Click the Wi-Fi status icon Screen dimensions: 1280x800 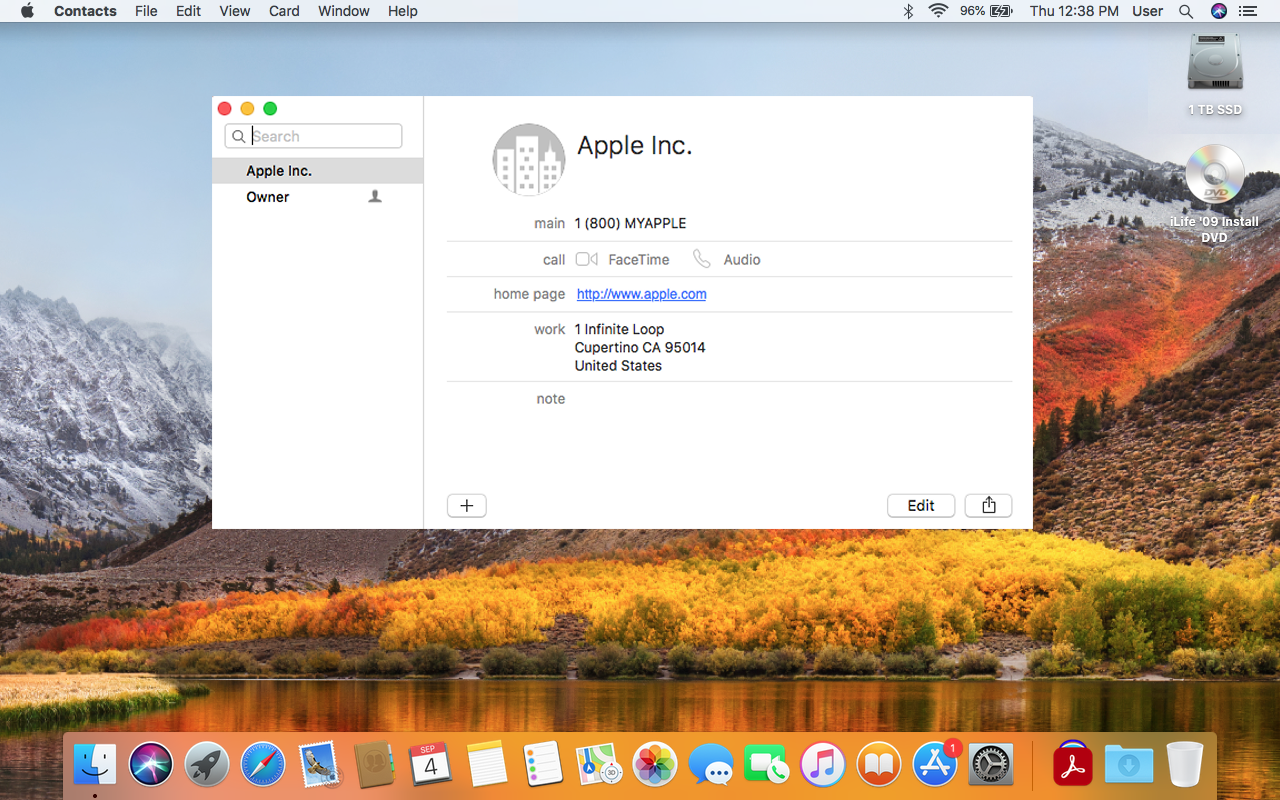pyautogui.click(x=938, y=11)
